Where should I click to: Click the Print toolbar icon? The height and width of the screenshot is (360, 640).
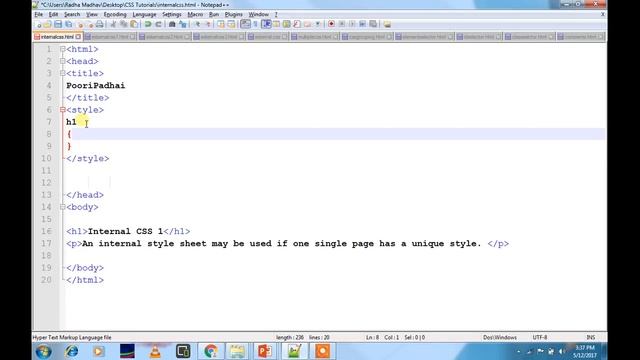coord(99,24)
